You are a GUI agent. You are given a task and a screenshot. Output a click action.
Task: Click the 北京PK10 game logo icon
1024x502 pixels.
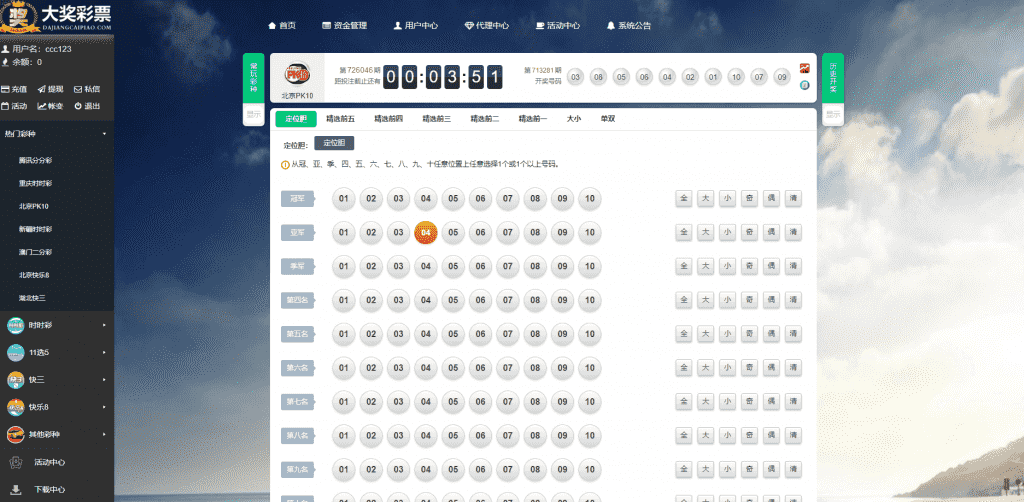(x=297, y=76)
